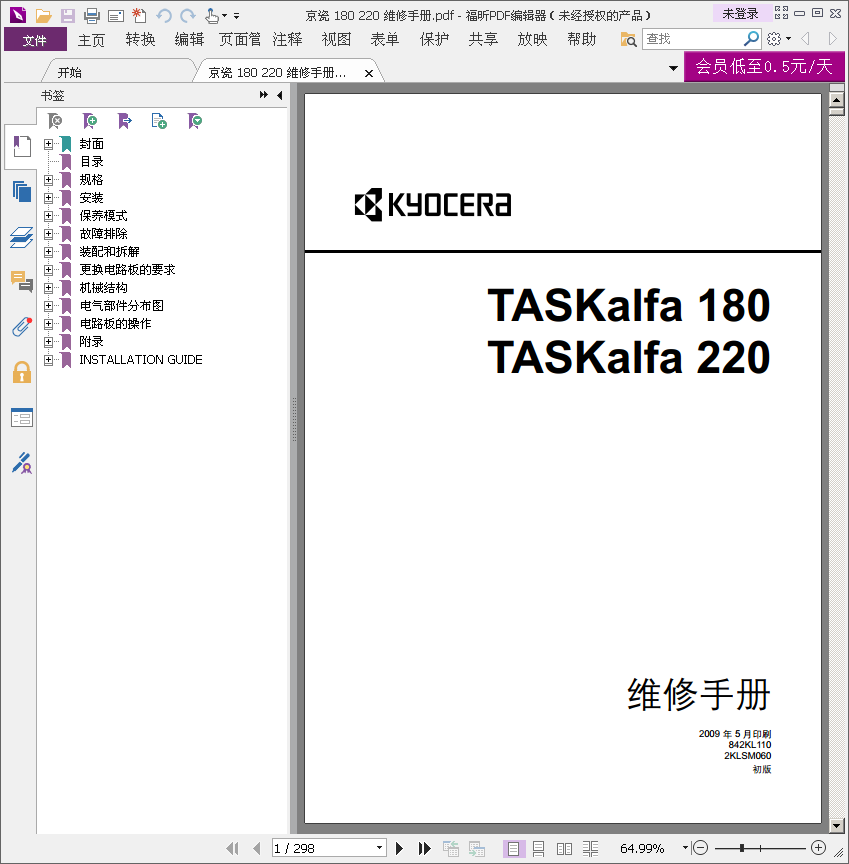Collapse the bookmarks panel with arrow
The height and width of the screenshot is (864, 849).
coord(280,95)
